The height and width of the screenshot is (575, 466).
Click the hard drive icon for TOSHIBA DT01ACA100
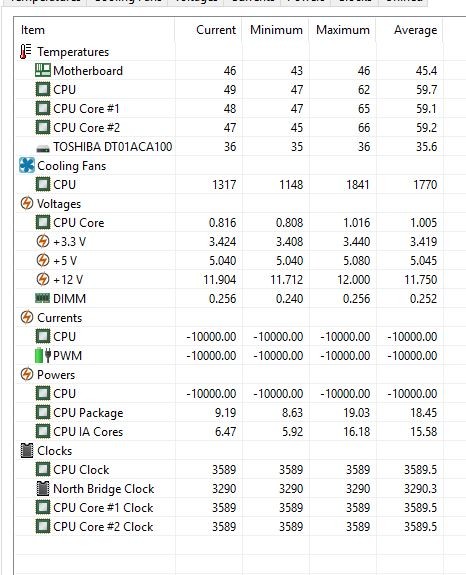[43, 149]
